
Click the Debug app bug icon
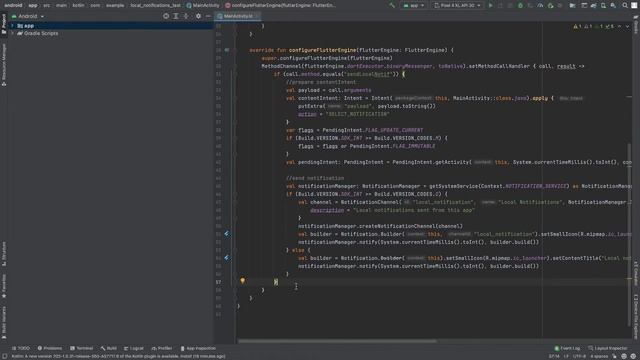coord(520,5)
